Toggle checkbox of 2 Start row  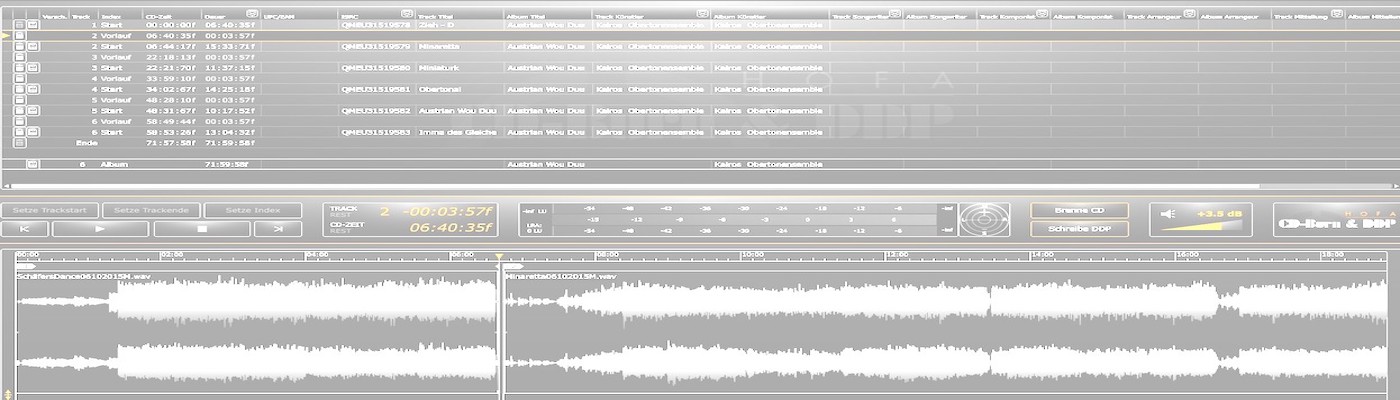tap(19, 46)
